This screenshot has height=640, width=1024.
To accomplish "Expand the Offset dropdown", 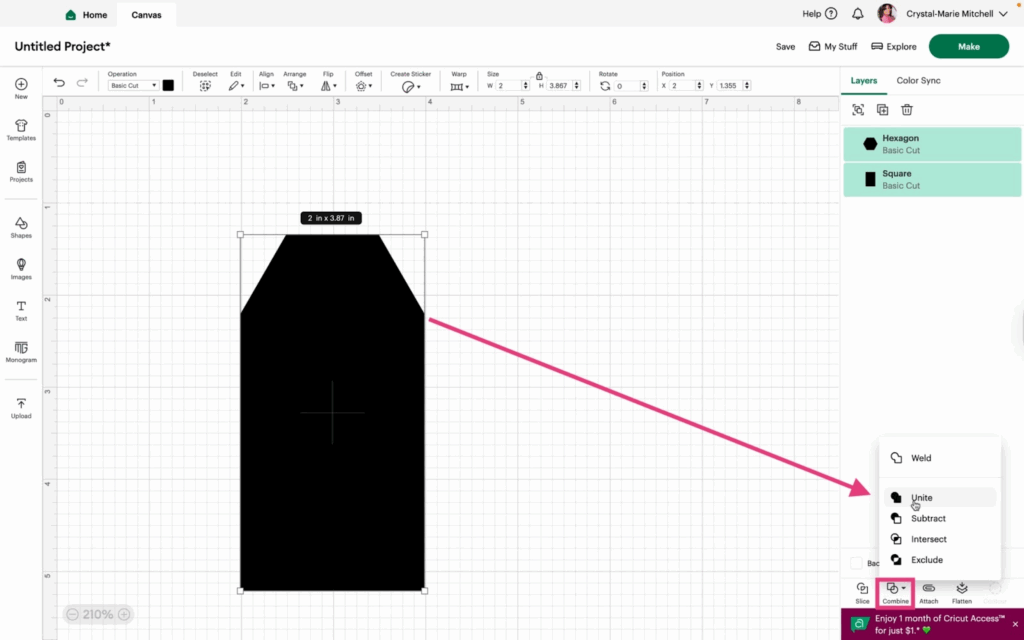I will point(364,86).
